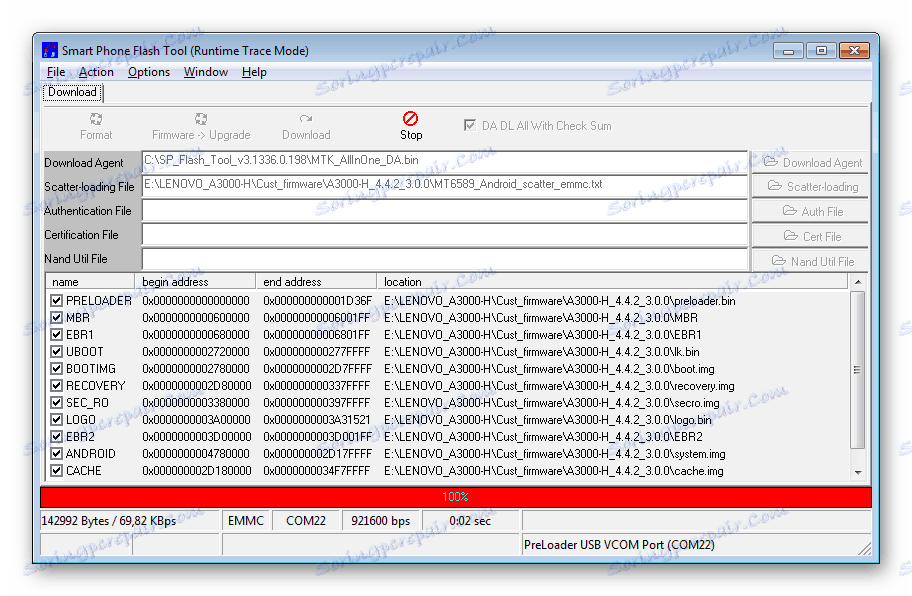Click the Download Agent path field
The height and width of the screenshot is (596, 912).
point(444,162)
